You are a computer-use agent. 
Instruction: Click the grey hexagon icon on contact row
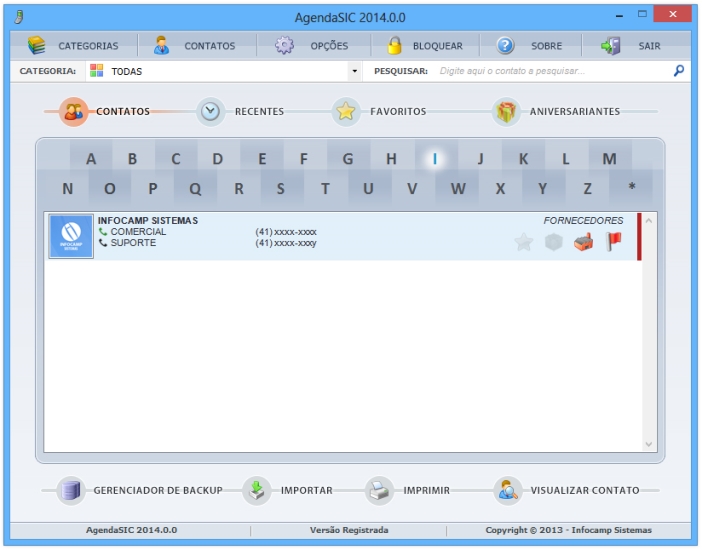[554, 242]
